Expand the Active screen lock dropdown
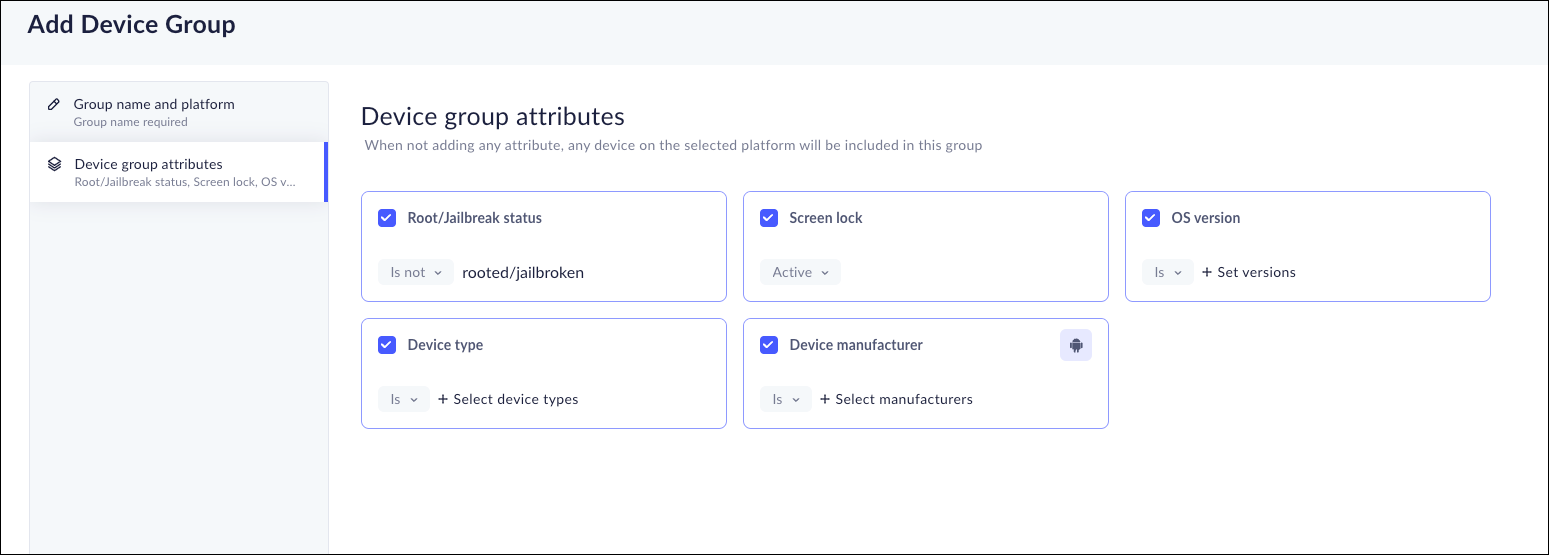 pyautogui.click(x=800, y=272)
